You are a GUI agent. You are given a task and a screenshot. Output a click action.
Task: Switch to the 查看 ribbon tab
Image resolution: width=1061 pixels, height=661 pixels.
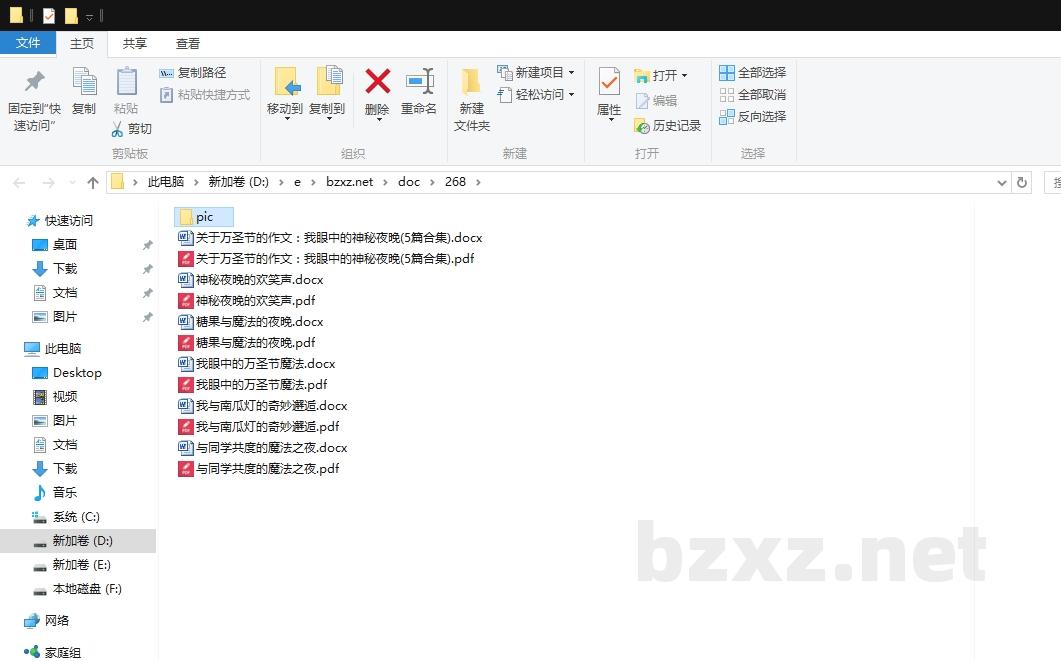click(188, 43)
